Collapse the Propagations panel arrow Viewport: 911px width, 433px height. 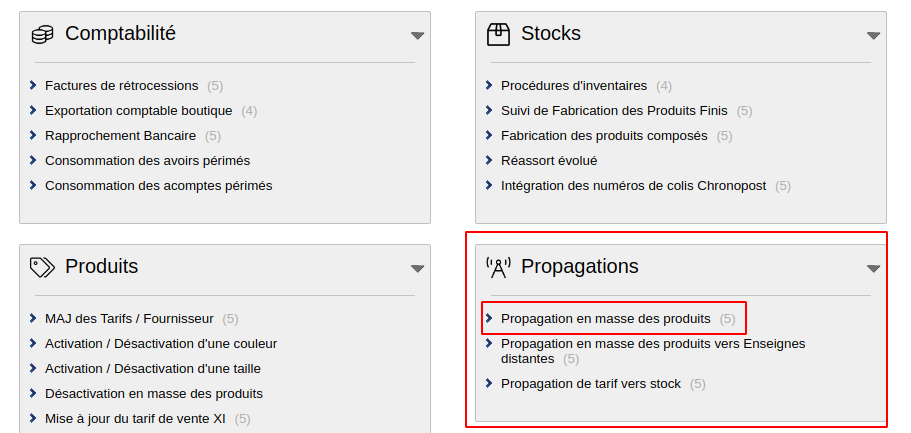click(x=873, y=269)
